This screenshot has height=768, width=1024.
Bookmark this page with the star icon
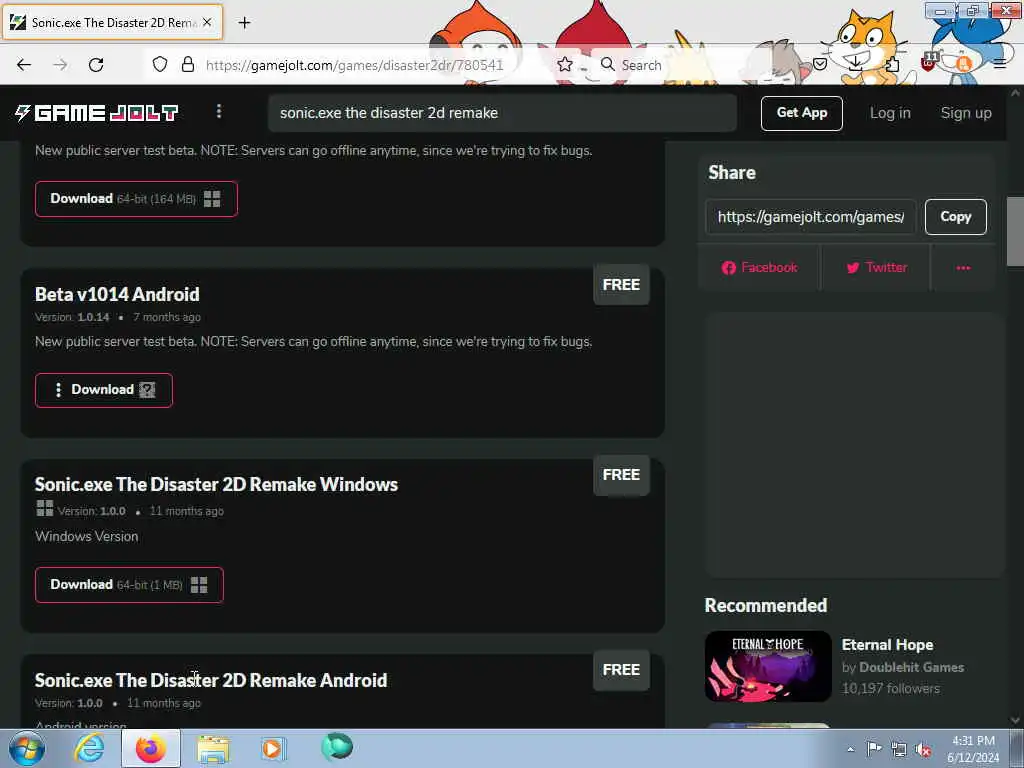pyautogui.click(x=565, y=64)
